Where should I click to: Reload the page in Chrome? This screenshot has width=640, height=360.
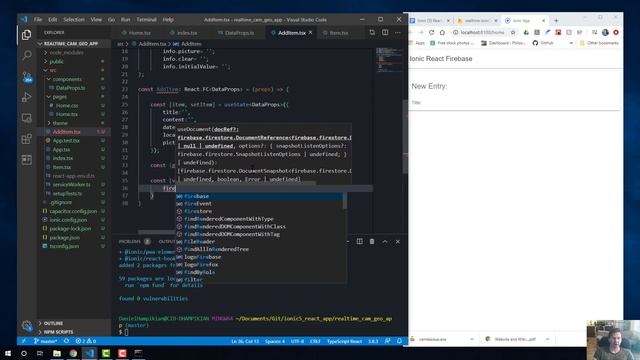click(431, 32)
